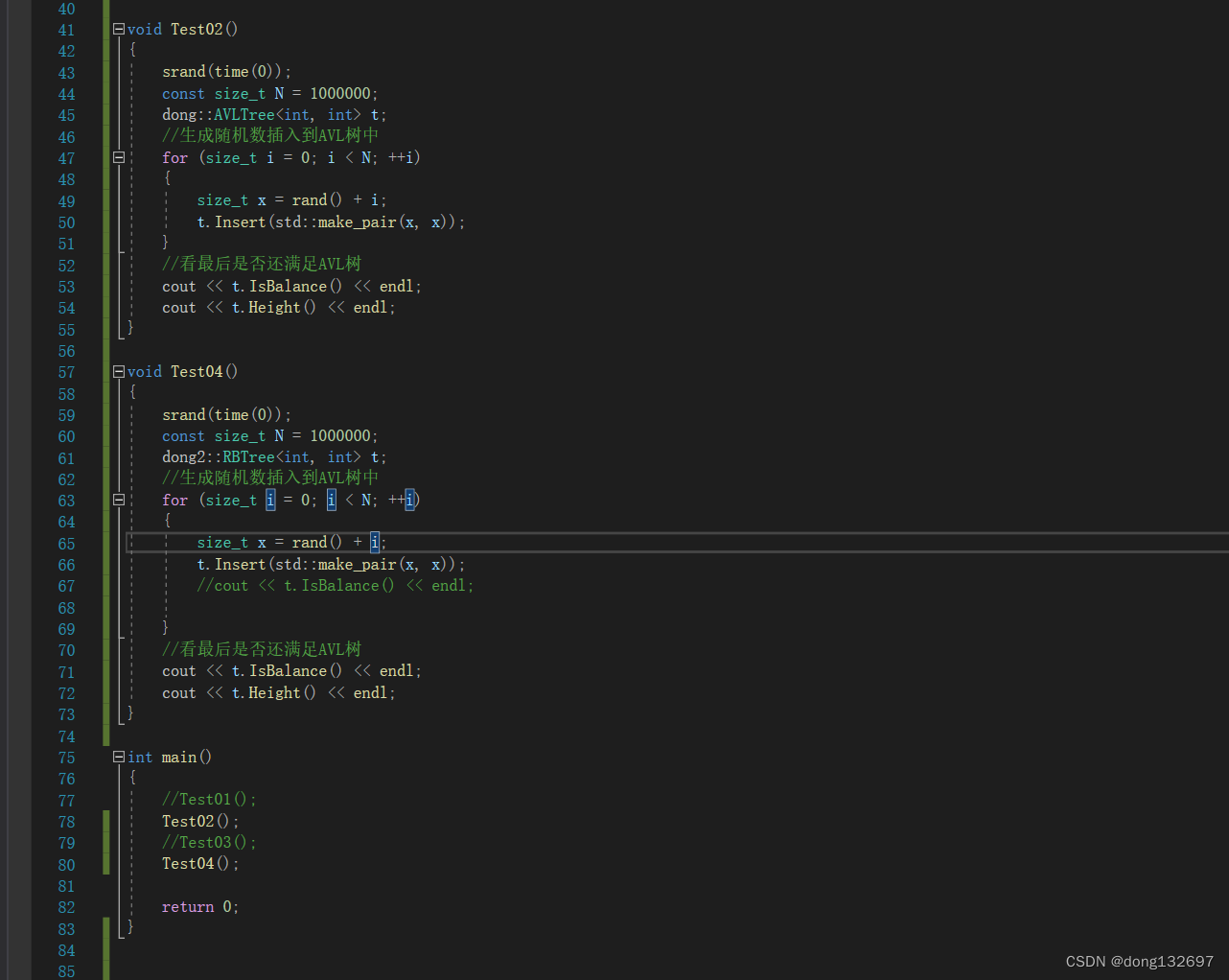The height and width of the screenshot is (980, 1229).
Task: Click the 'Test04();' call in main
Action: click(x=200, y=864)
